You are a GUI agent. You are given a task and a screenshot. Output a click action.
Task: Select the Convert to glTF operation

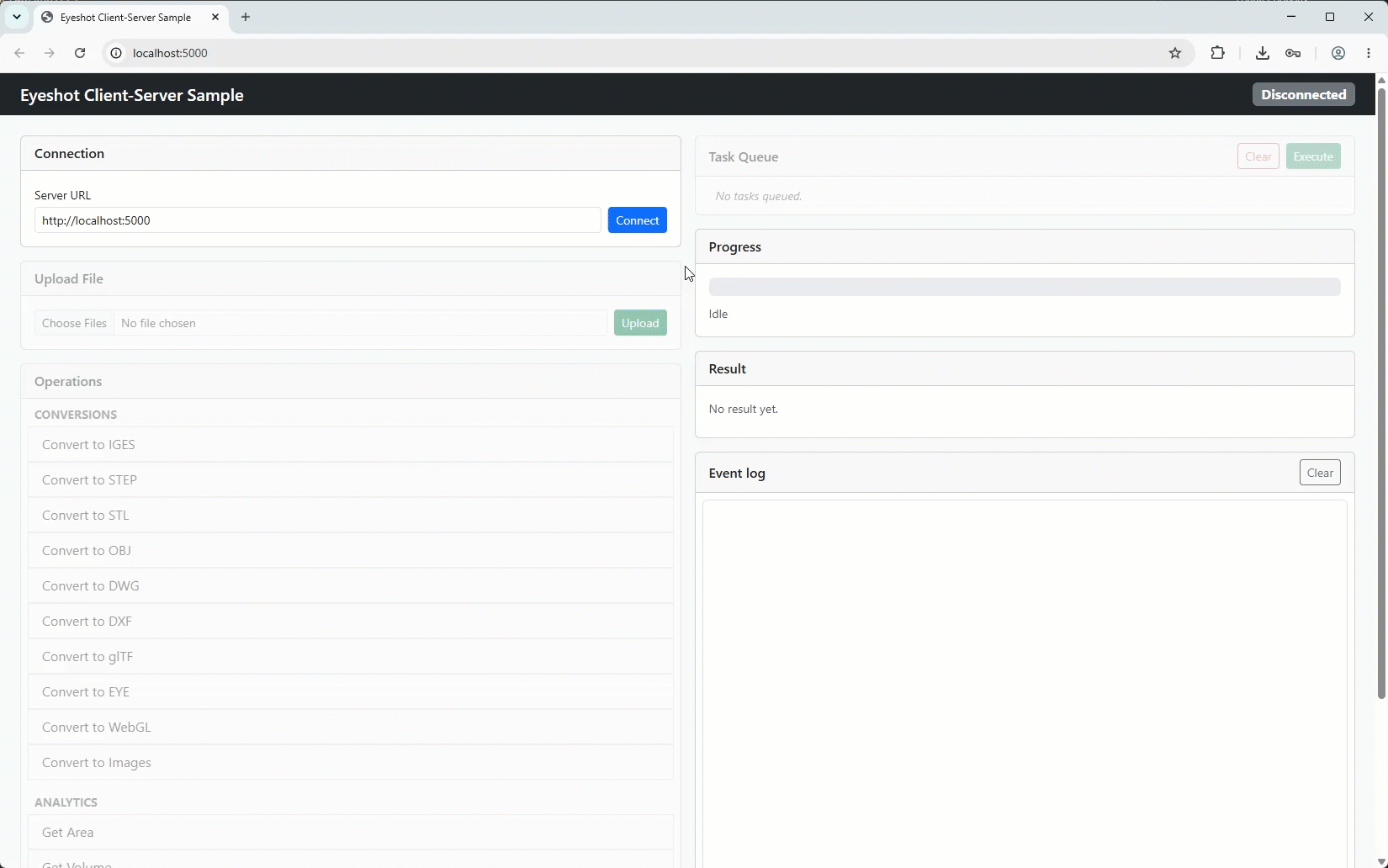click(351, 656)
